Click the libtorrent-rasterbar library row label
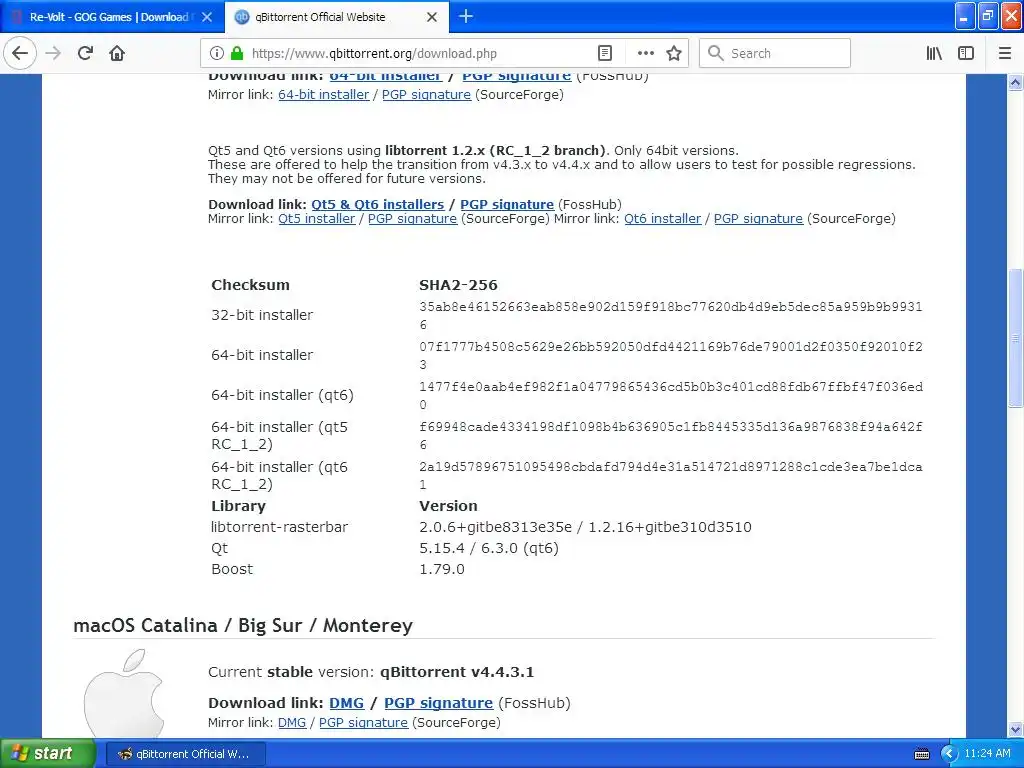The height and width of the screenshot is (768, 1024). point(280,527)
